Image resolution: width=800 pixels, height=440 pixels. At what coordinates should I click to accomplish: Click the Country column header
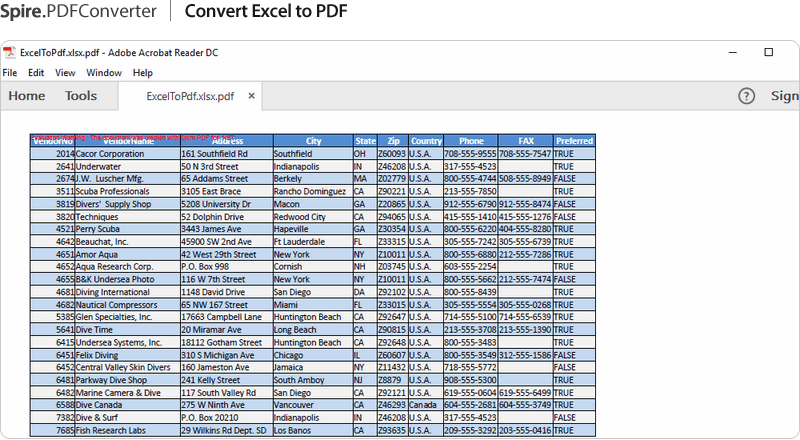[x=426, y=141]
